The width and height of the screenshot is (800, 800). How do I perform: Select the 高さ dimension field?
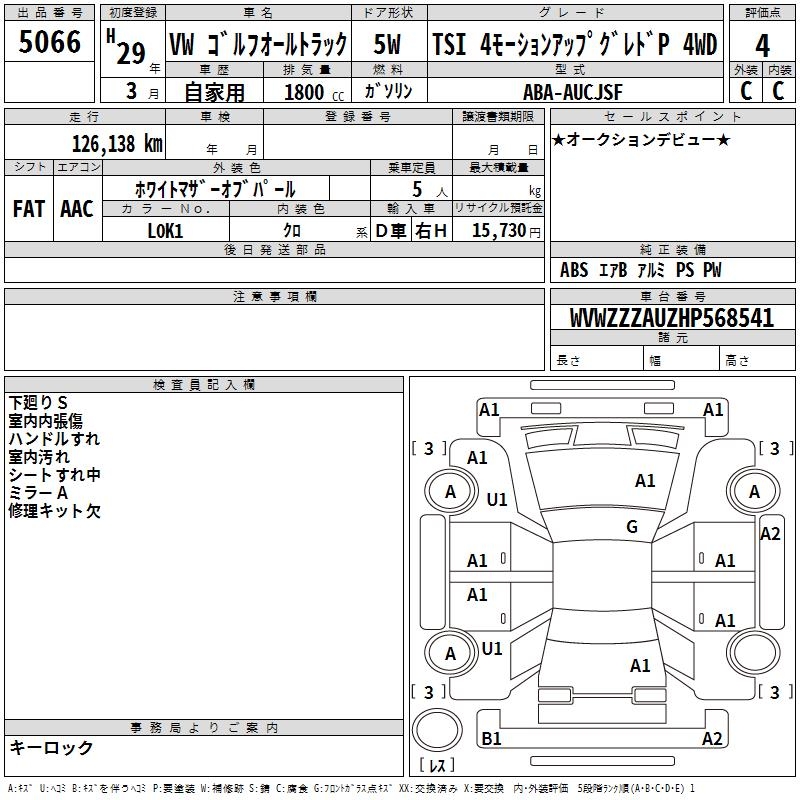pyautogui.click(x=757, y=358)
